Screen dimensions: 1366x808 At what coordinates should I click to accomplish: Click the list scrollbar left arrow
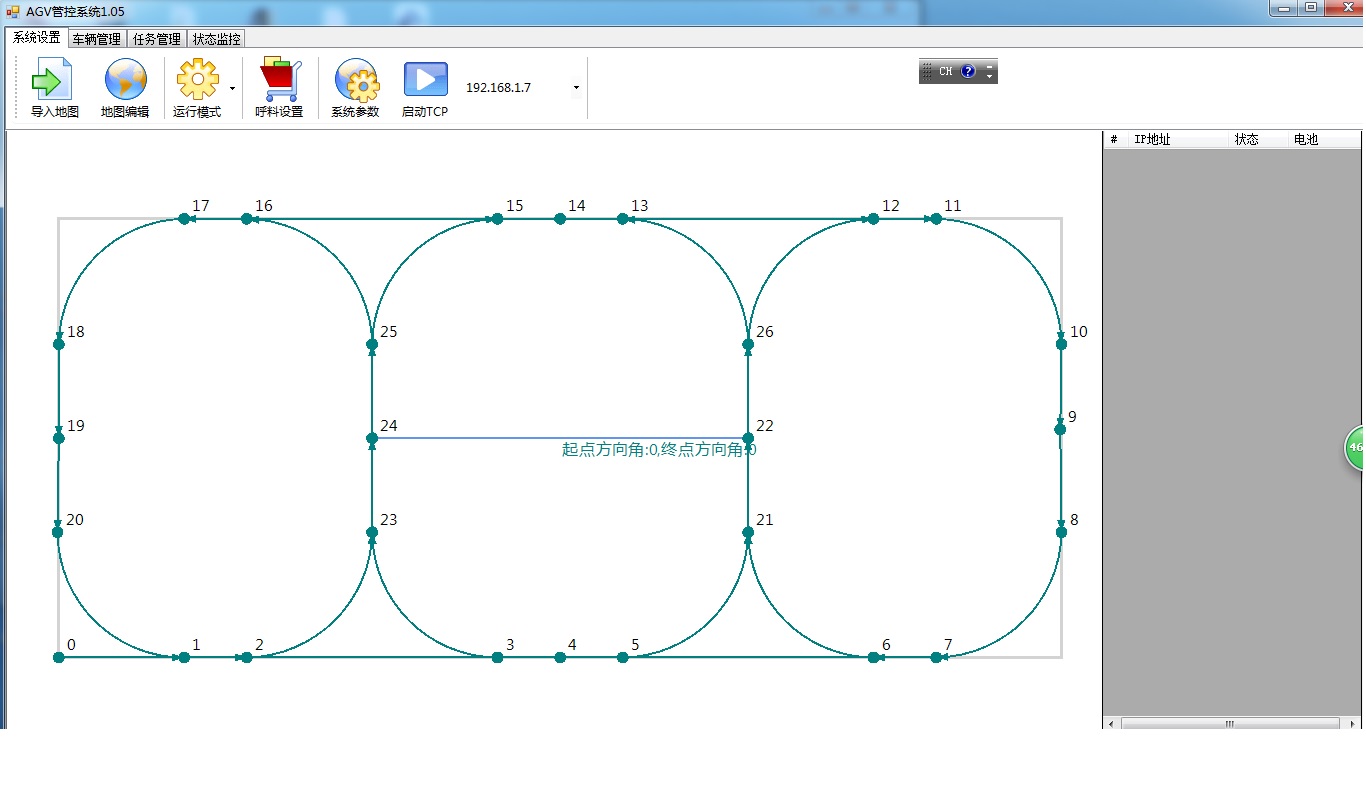pyautogui.click(x=1111, y=723)
